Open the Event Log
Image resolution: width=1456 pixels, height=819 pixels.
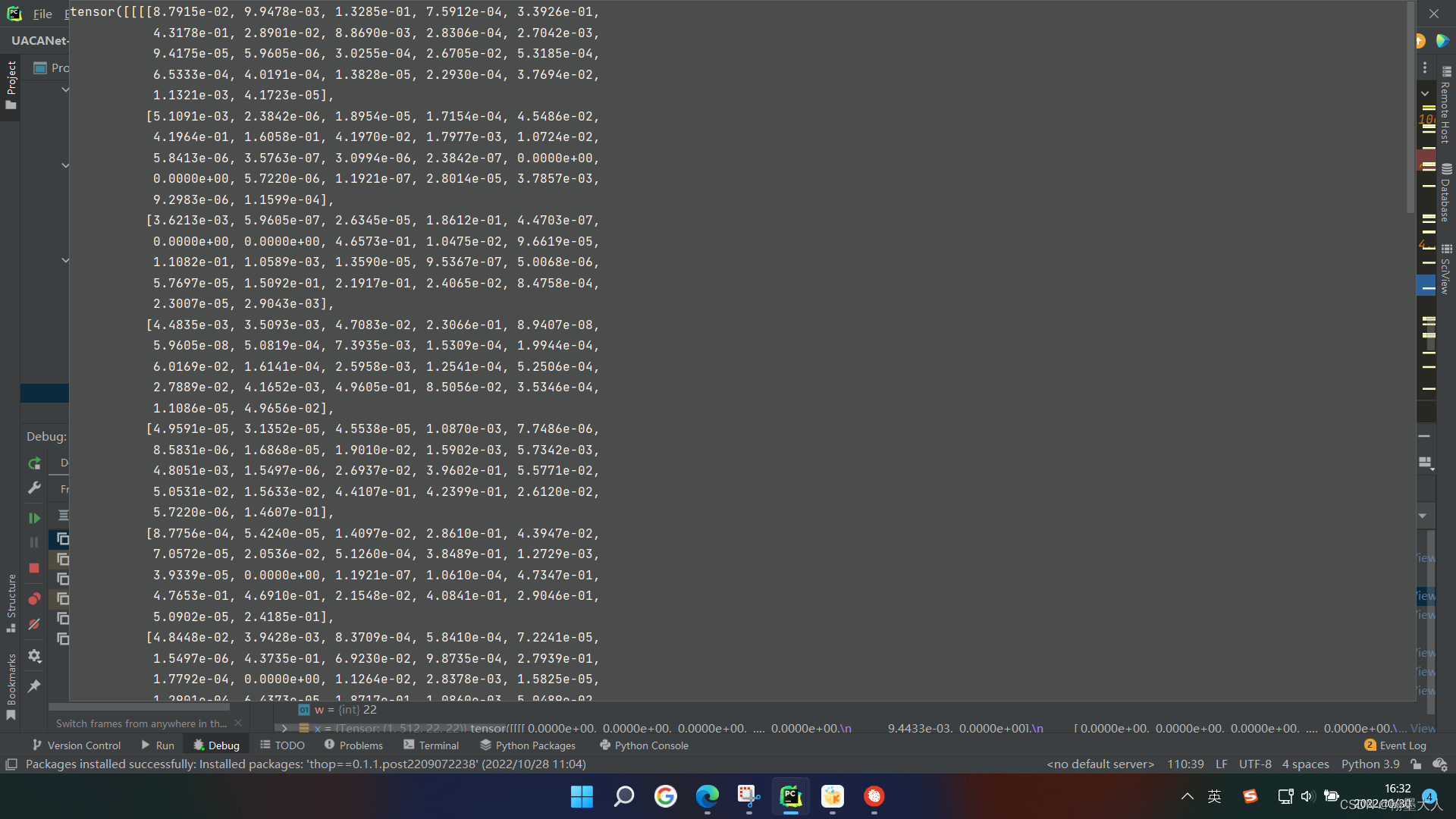point(1395,745)
